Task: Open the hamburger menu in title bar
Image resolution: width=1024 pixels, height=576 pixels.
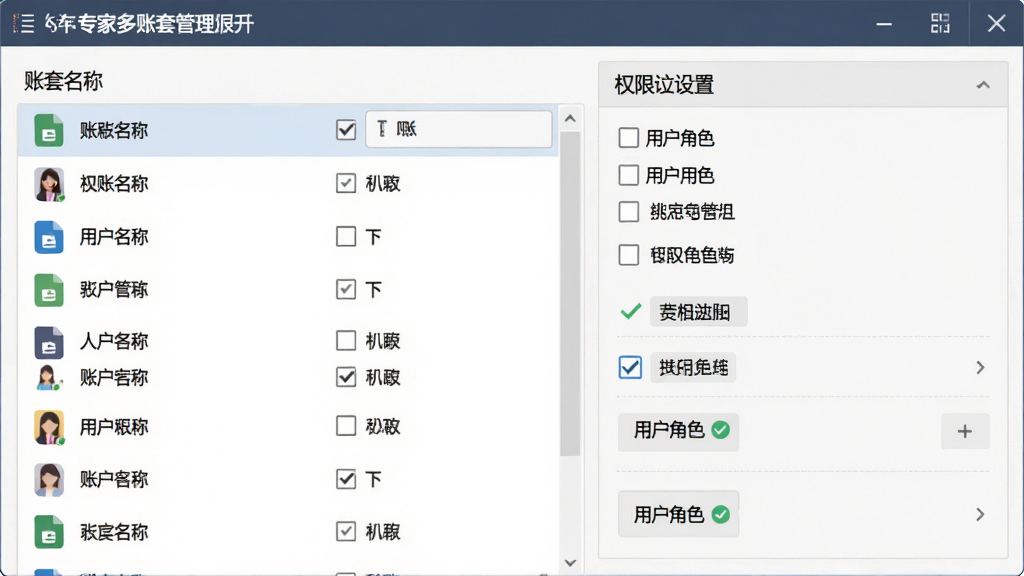Action: pyautogui.click(x=24, y=24)
